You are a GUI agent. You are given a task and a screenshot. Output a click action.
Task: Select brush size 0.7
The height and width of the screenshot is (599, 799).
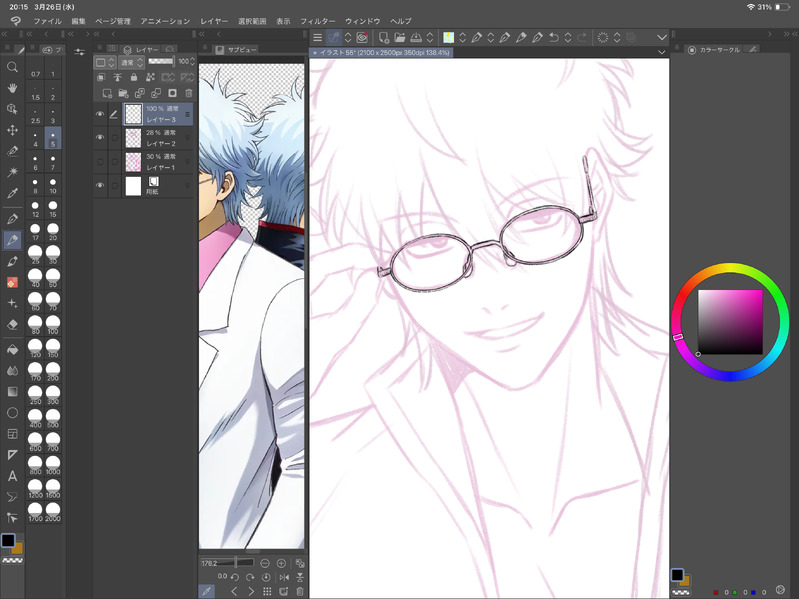35,69
